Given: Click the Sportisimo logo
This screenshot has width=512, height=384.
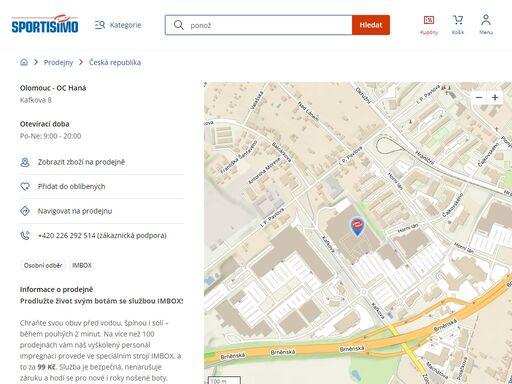Looking at the screenshot, I should coord(45,24).
